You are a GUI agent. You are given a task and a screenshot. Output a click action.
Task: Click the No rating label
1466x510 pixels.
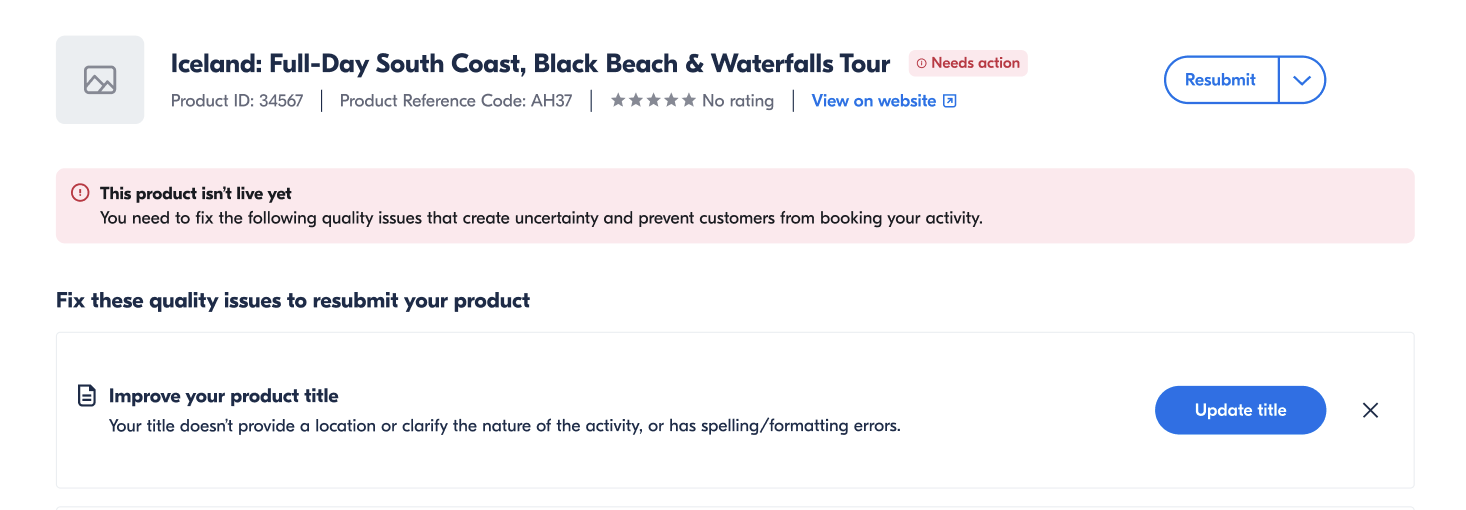tap(738, 101)
